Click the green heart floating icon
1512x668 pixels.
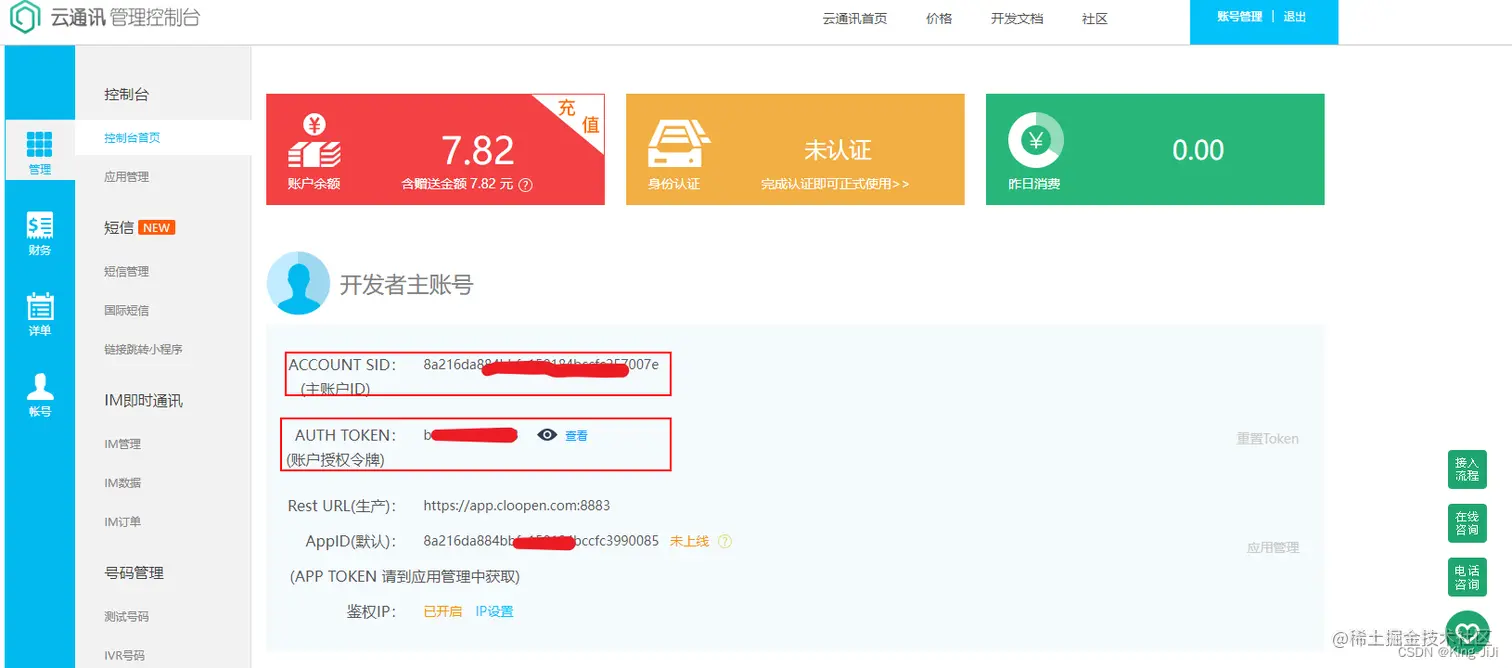coord(1467,632)
